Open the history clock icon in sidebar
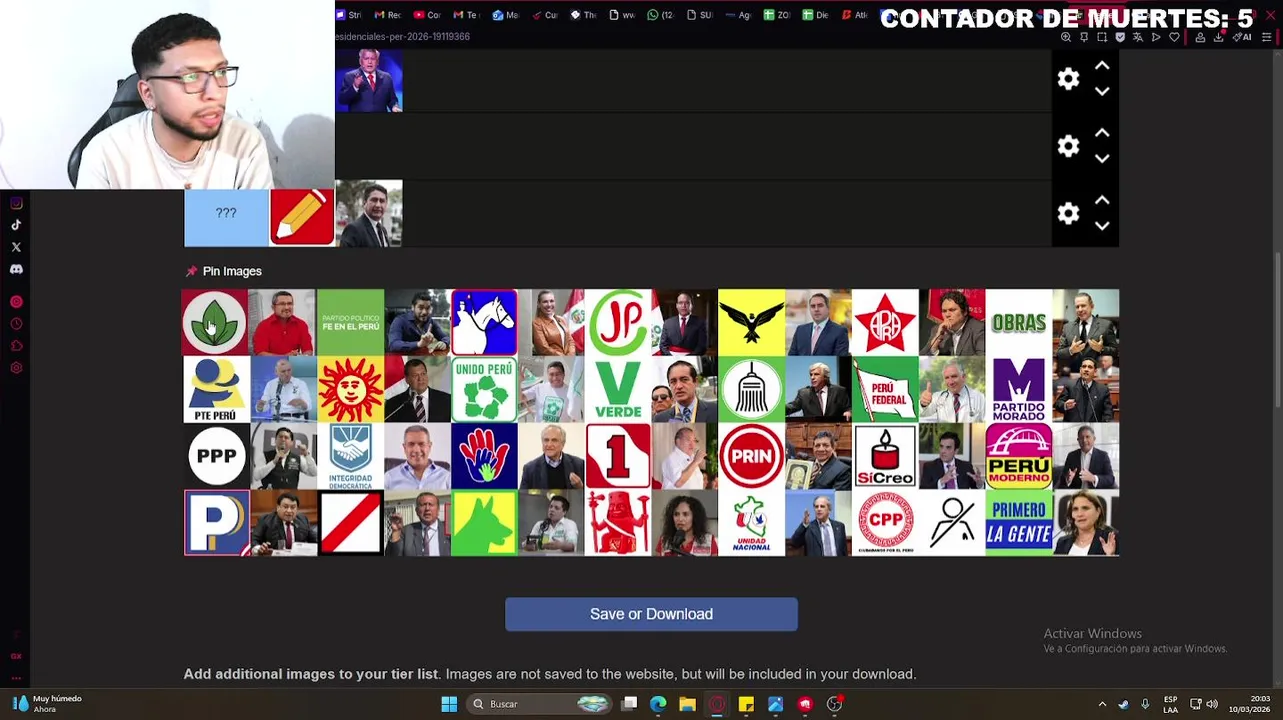 pos(16,324)
